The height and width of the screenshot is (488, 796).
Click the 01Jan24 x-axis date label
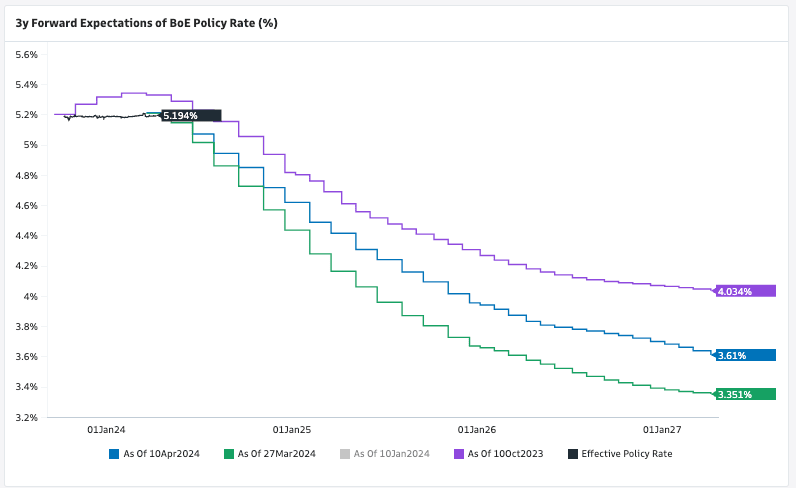pos(107,429)
